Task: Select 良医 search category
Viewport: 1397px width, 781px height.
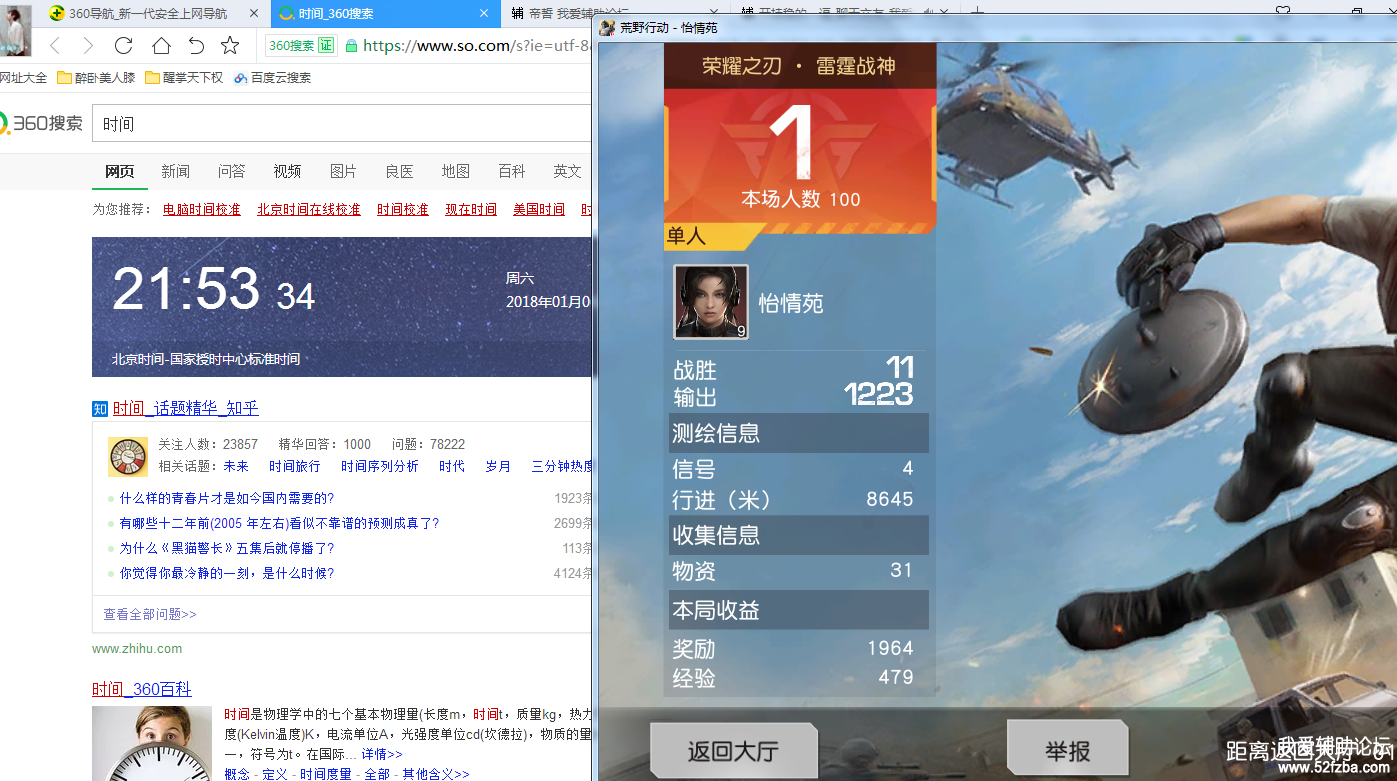Action: pyautogui.click(x=399, y=171)
